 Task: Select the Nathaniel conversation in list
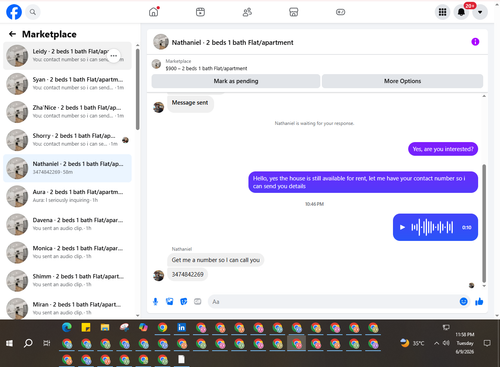tap(67, 168)
